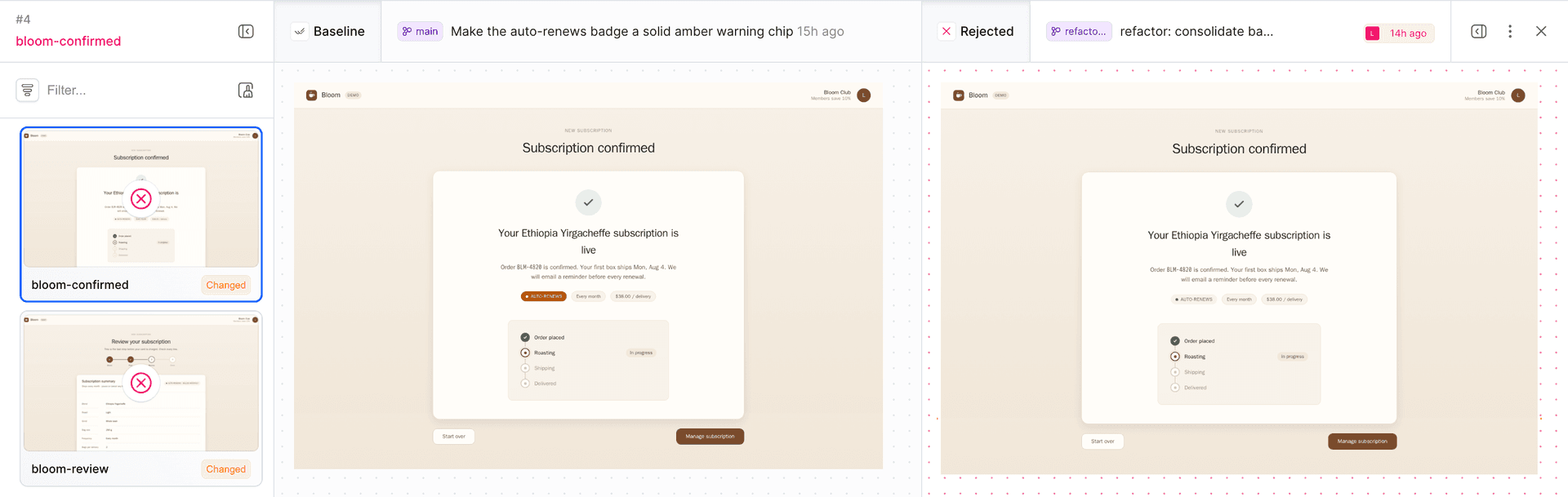Viewport: 1568px width, 497px height.
Task: Click the pink L author avatar in the header
Action: tap(1373, 33)
